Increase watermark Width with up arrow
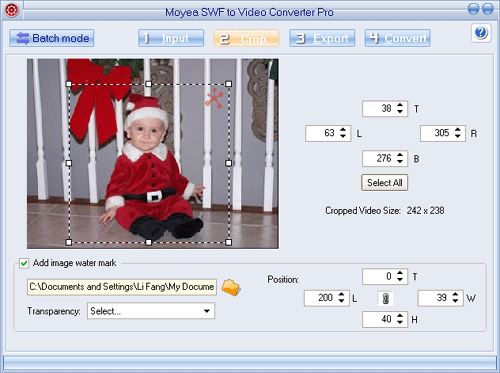 pyautogui.click(x=455, y=294)
